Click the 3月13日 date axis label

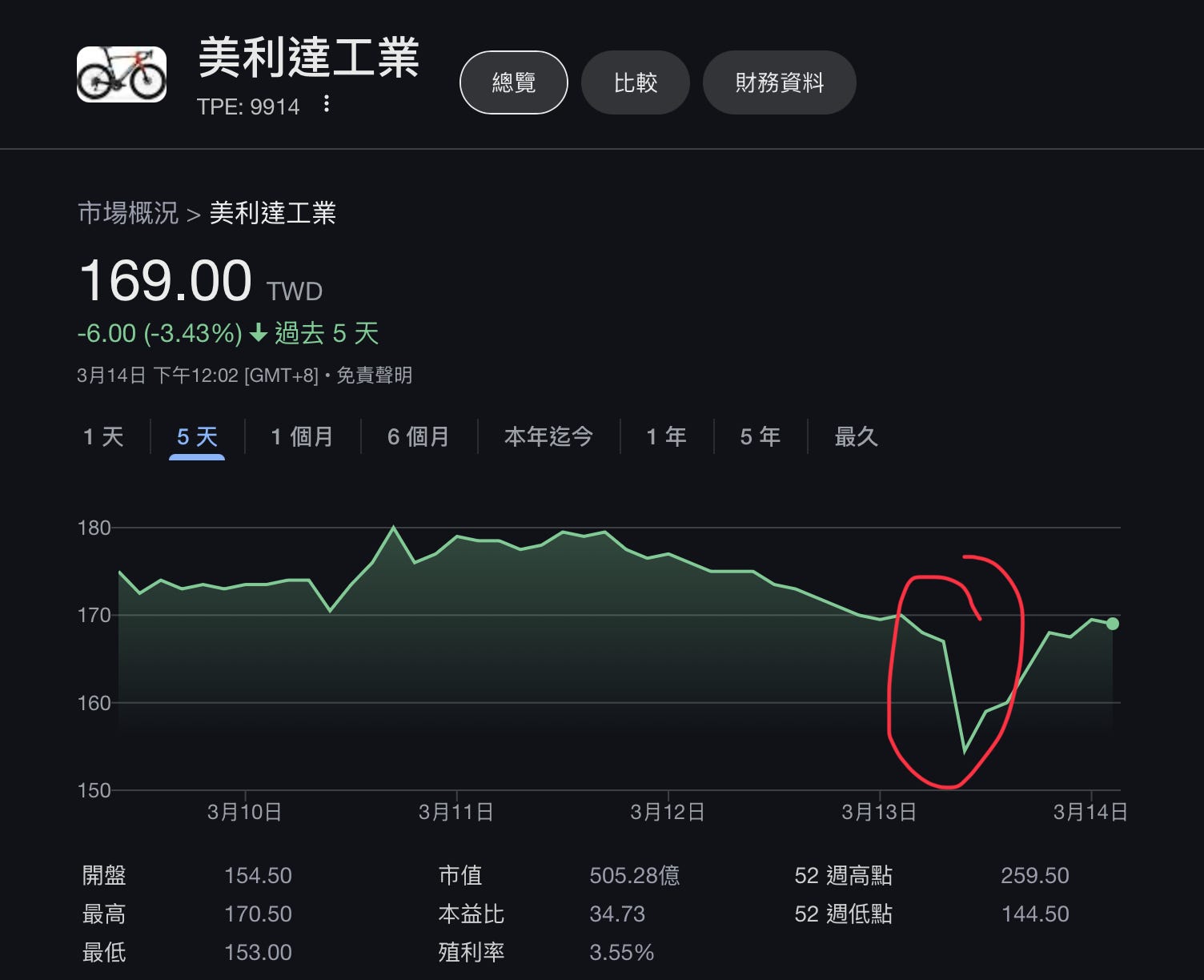[x=878, y=812]
